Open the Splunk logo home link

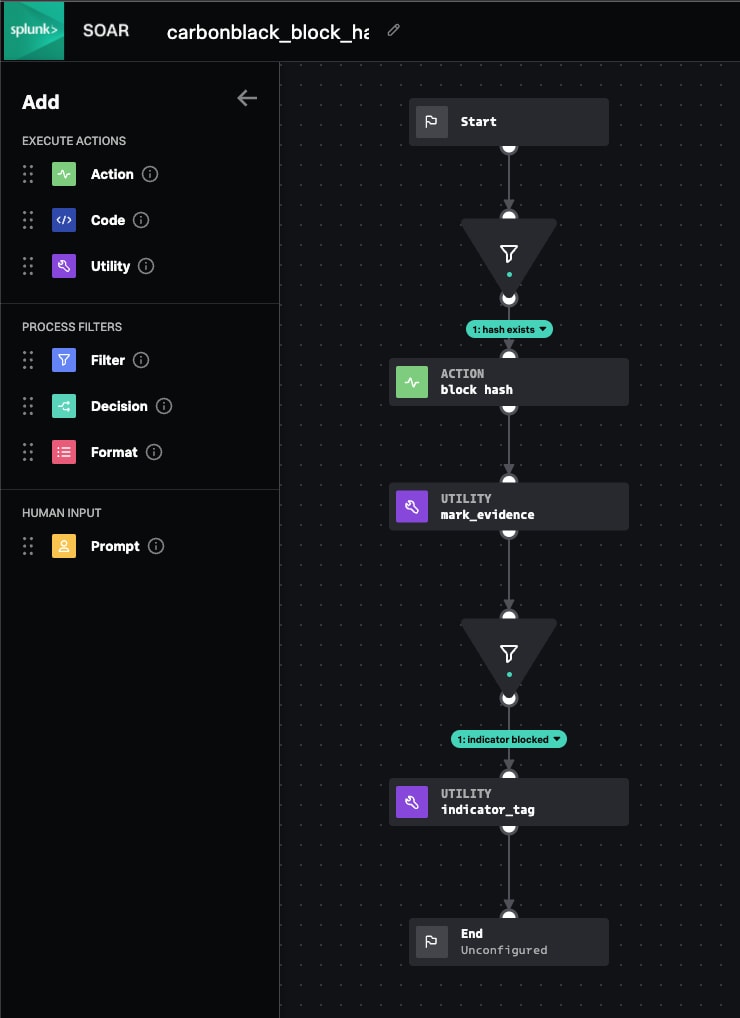33,30
